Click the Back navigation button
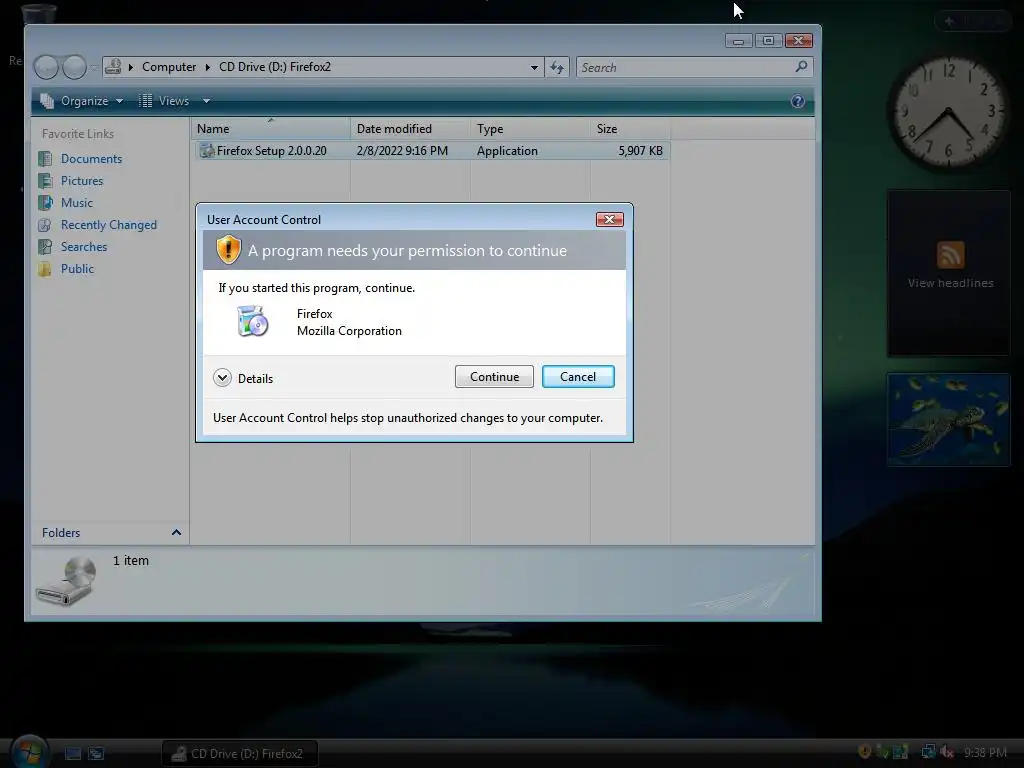 tap(46, 67)
